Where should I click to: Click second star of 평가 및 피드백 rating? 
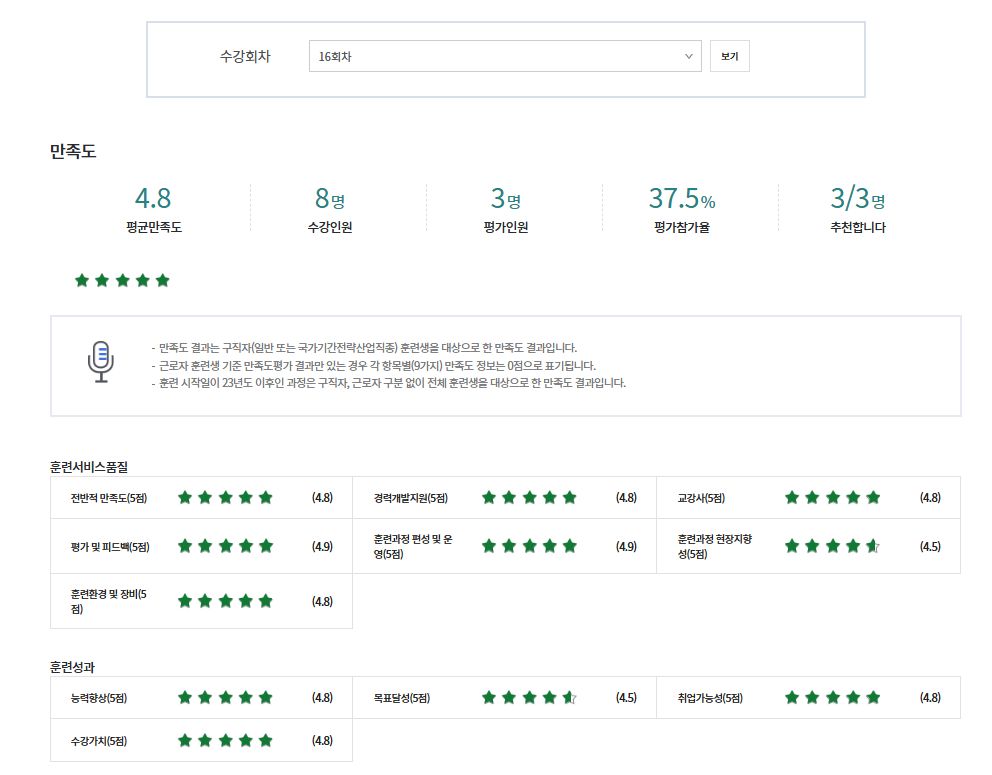click(205, 546)
